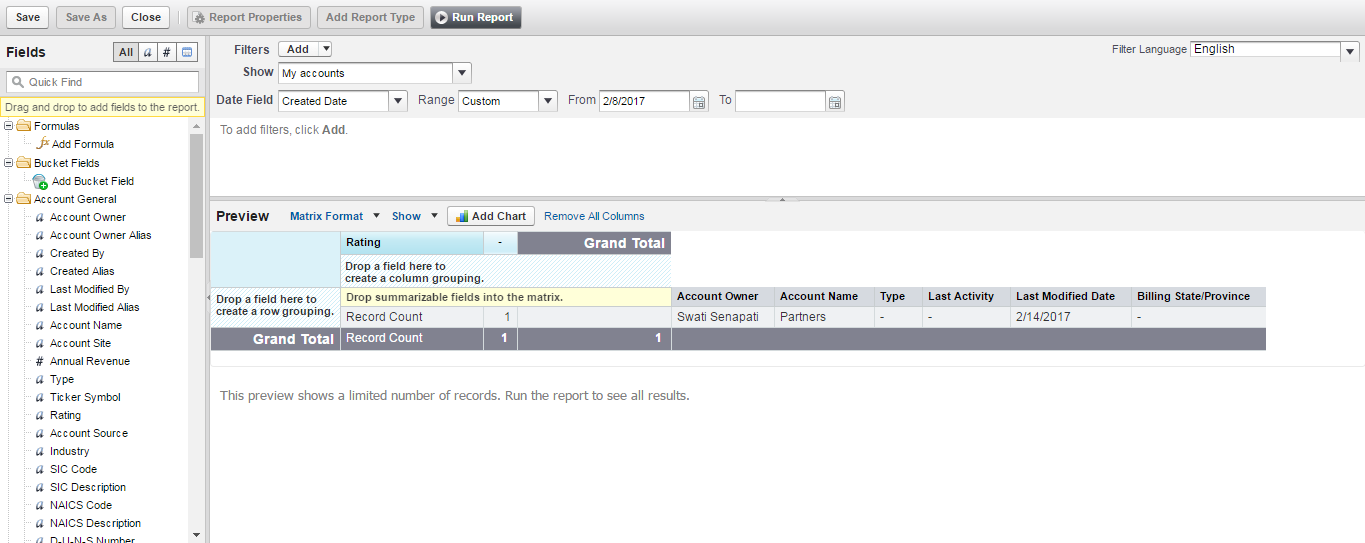Collapse the Bucket Fields folder
The width and height of the screenshot is (1365, 543).
[x=9, y=162]
